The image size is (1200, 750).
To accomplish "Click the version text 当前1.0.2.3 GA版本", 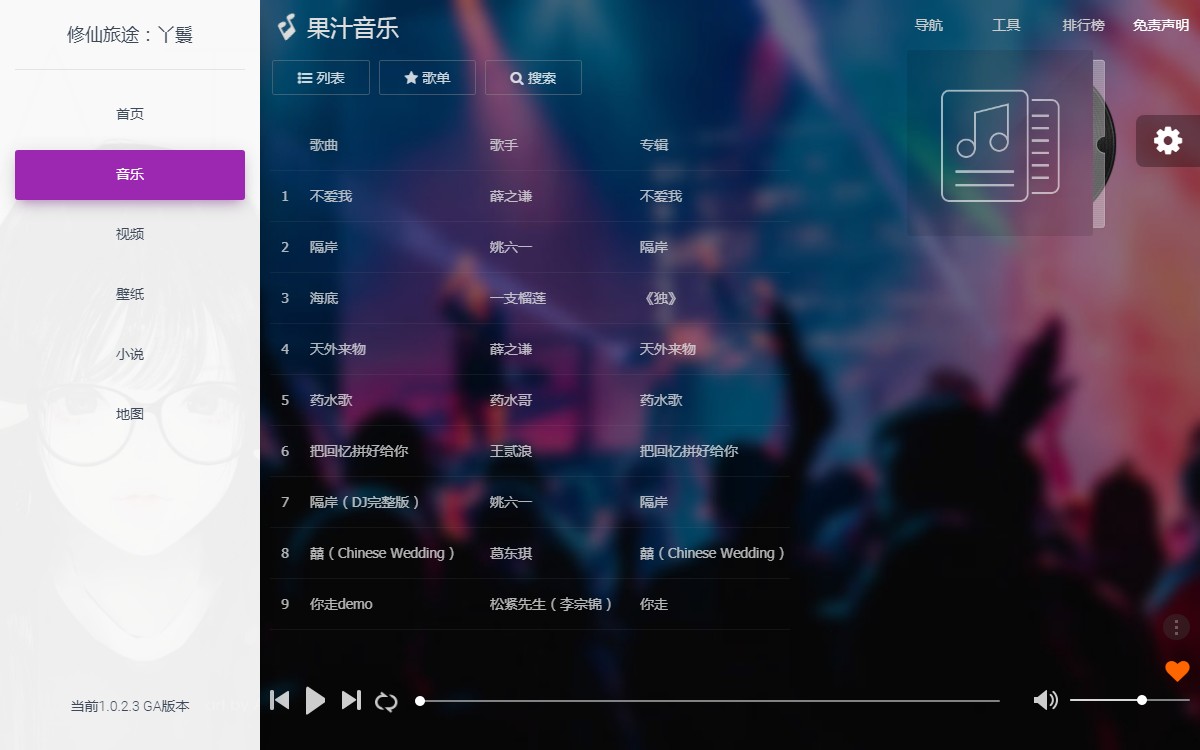I will click(130, 706).
